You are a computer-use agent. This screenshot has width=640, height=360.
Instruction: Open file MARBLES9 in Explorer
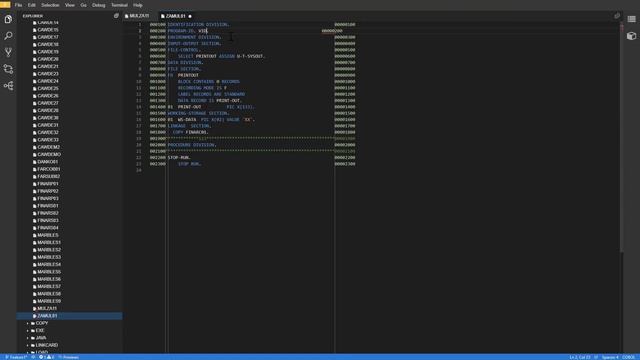[x=49, y=301]
